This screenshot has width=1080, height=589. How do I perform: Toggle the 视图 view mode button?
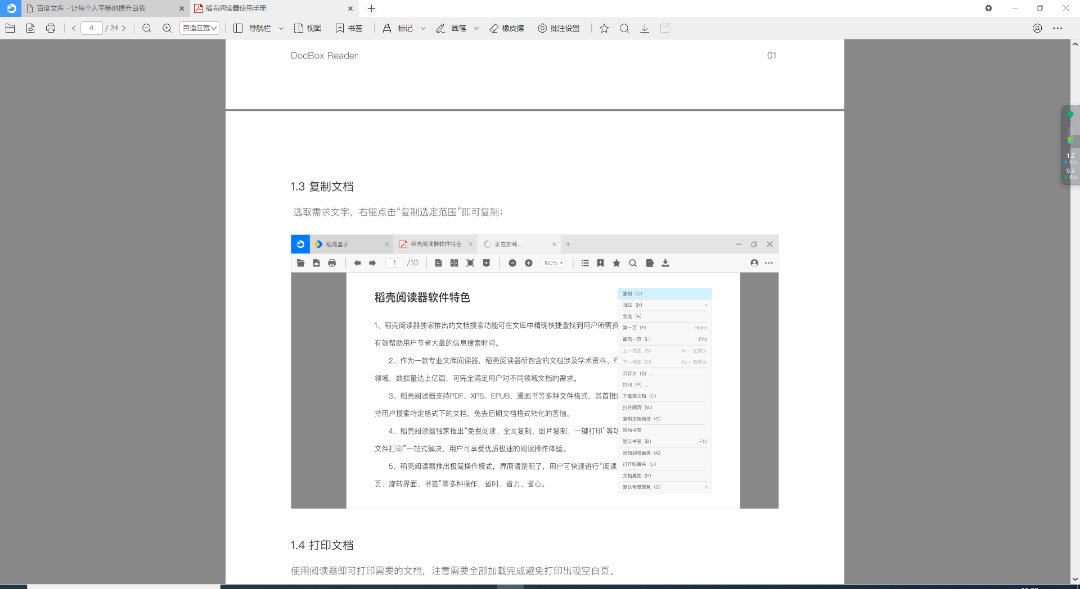pos(307,28)
